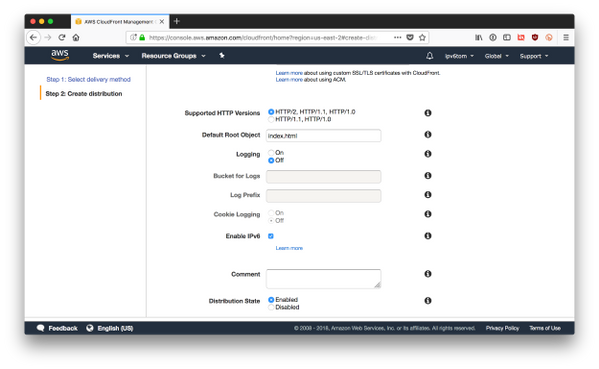Click the Bucket for Logs field
Viewport: 599px width, 369px height.
[323, 176]
